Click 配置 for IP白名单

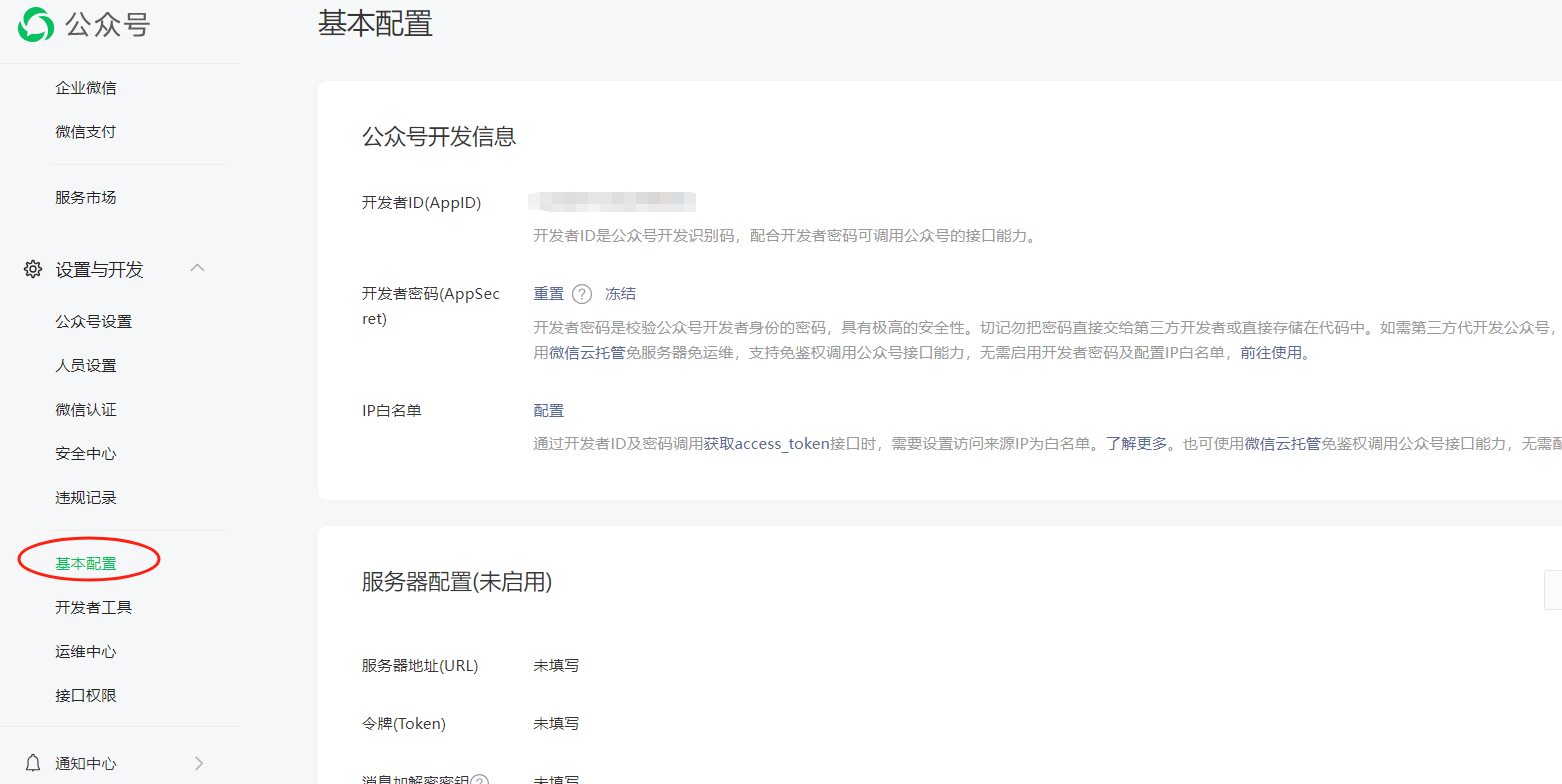point(549,411)
